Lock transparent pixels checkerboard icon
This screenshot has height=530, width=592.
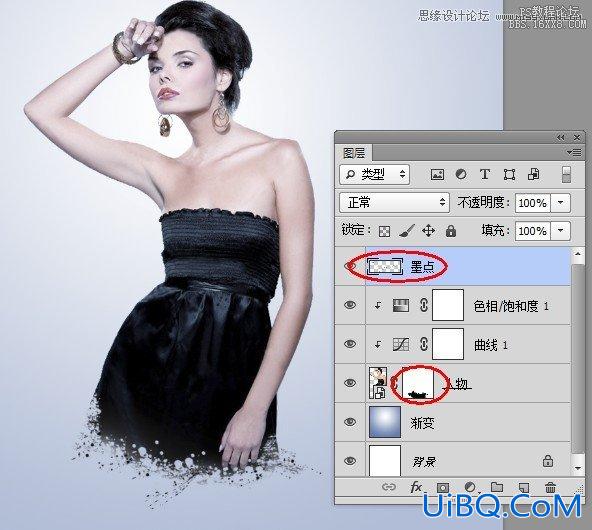[x=384, y=231]
